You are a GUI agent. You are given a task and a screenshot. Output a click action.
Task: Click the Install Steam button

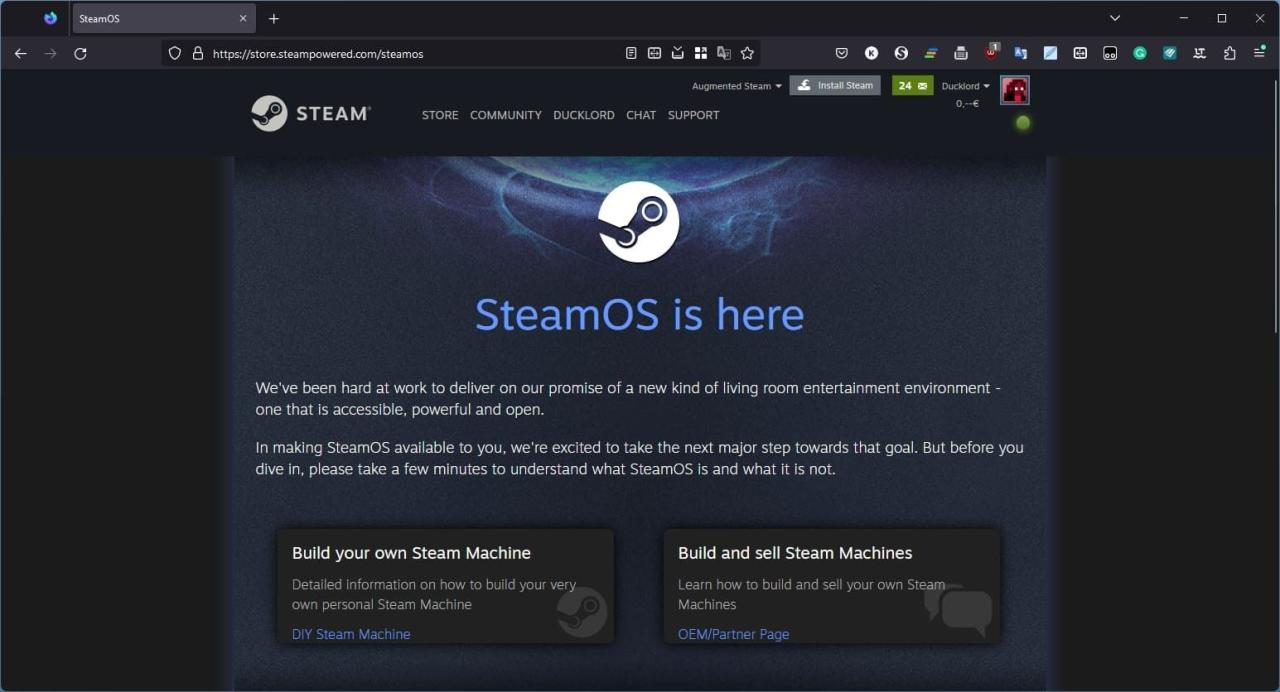coord(835,86)
